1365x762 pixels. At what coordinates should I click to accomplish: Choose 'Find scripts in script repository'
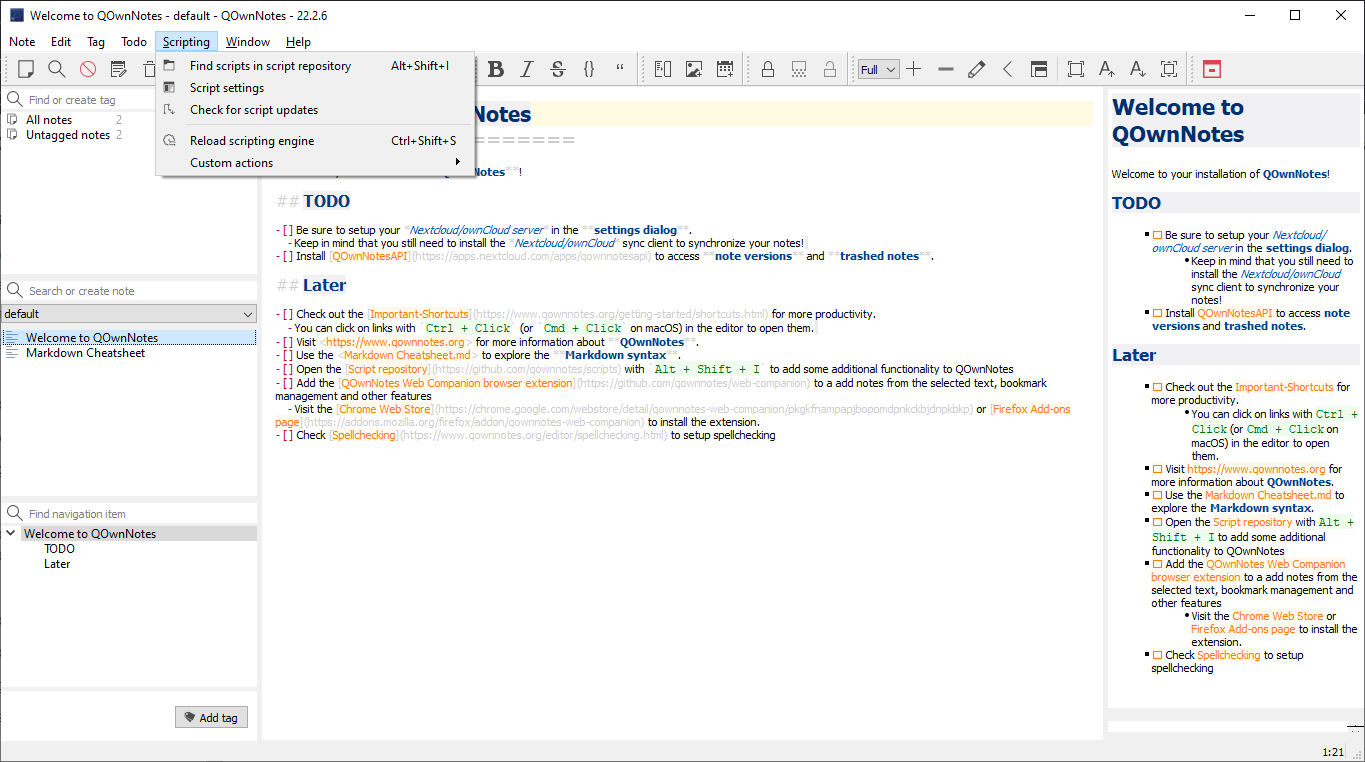[315, 66]
